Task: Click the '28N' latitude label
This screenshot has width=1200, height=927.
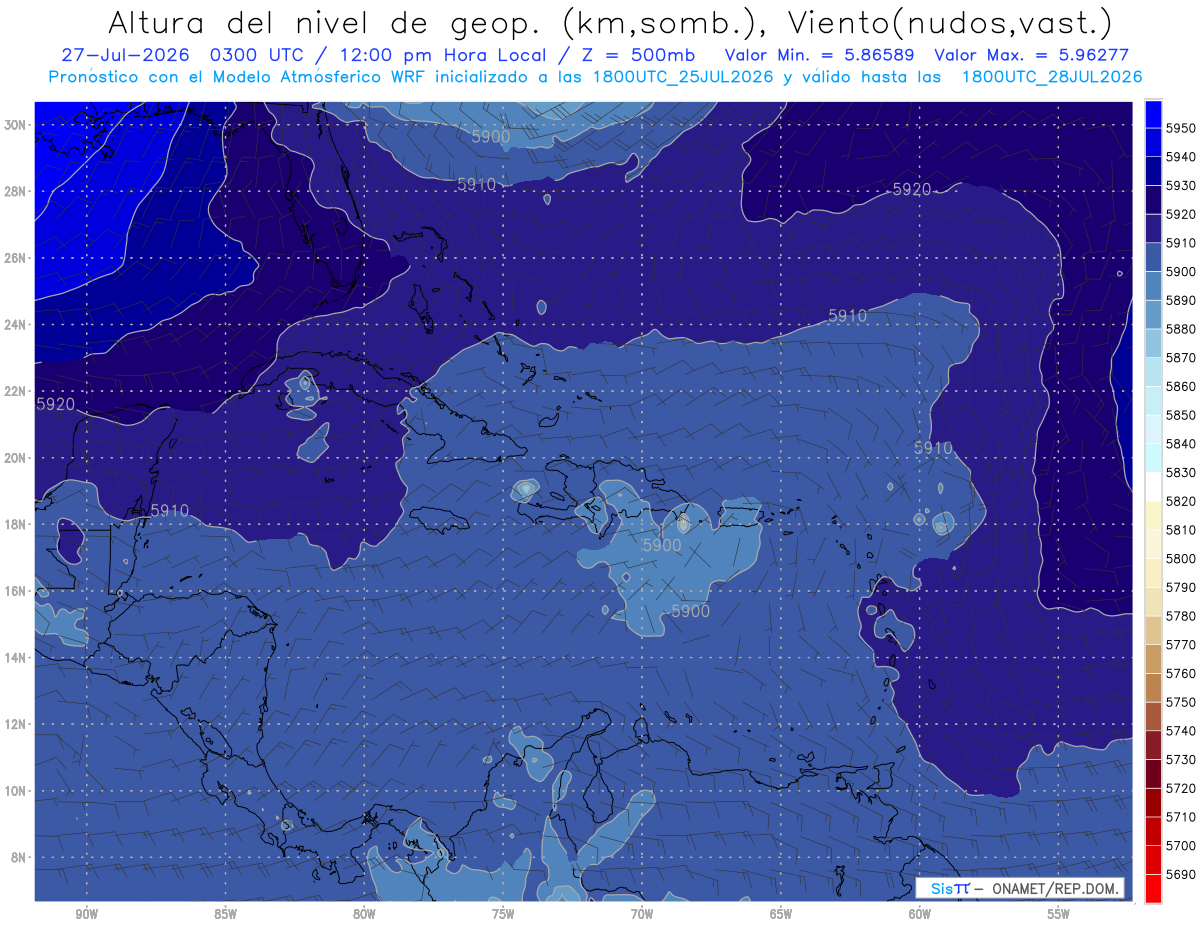Action: click(17, 191)
